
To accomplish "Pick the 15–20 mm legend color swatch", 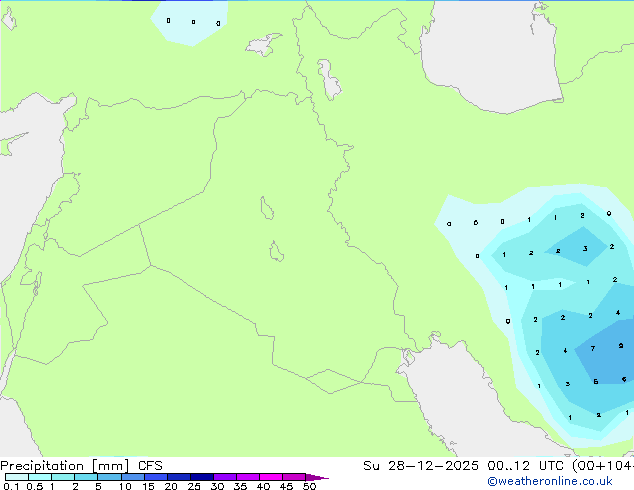I will click(x=156, y=477).
